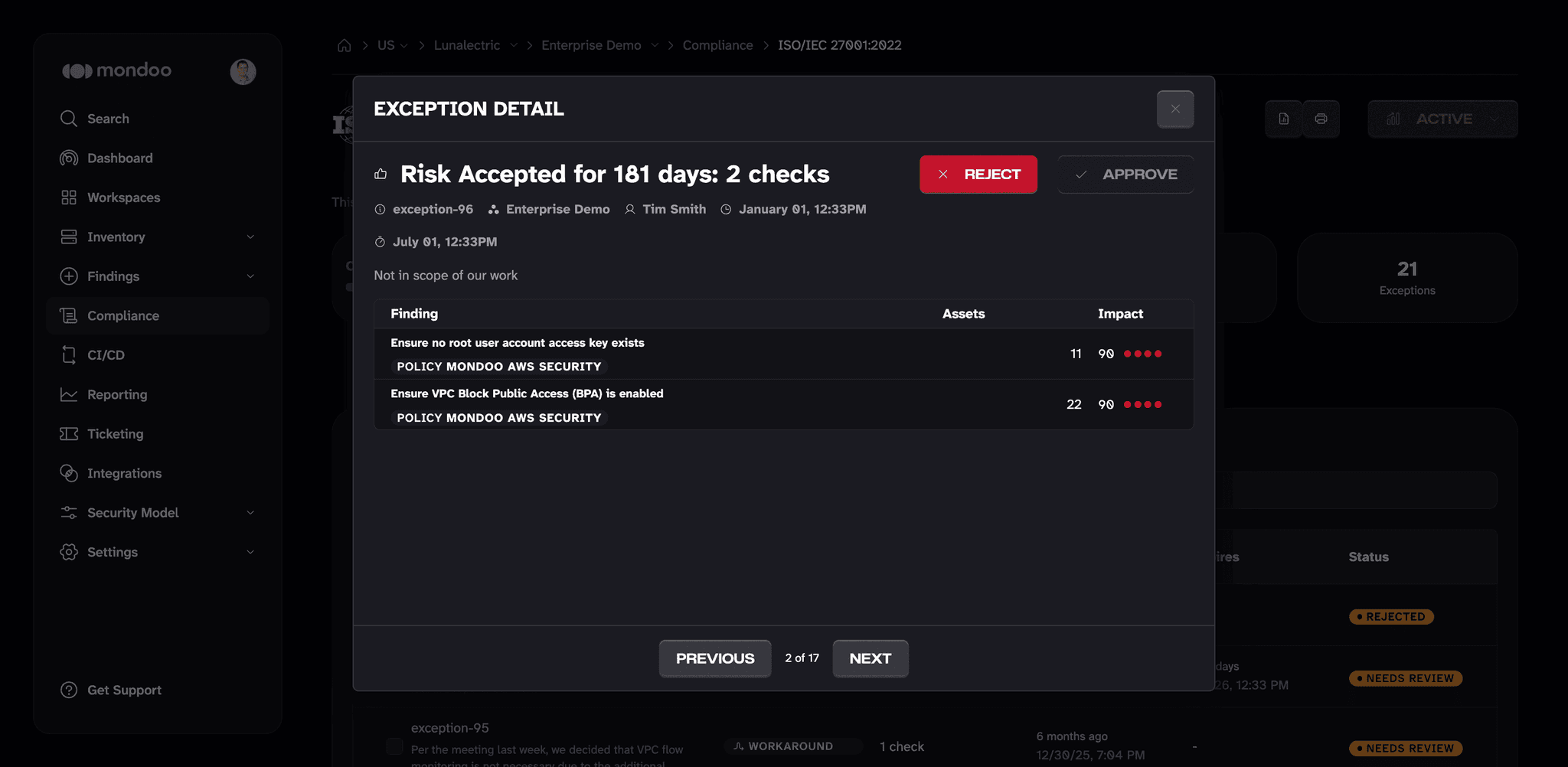Click the Settings gear icon
Screen dimensions: 1568x767
69,552
